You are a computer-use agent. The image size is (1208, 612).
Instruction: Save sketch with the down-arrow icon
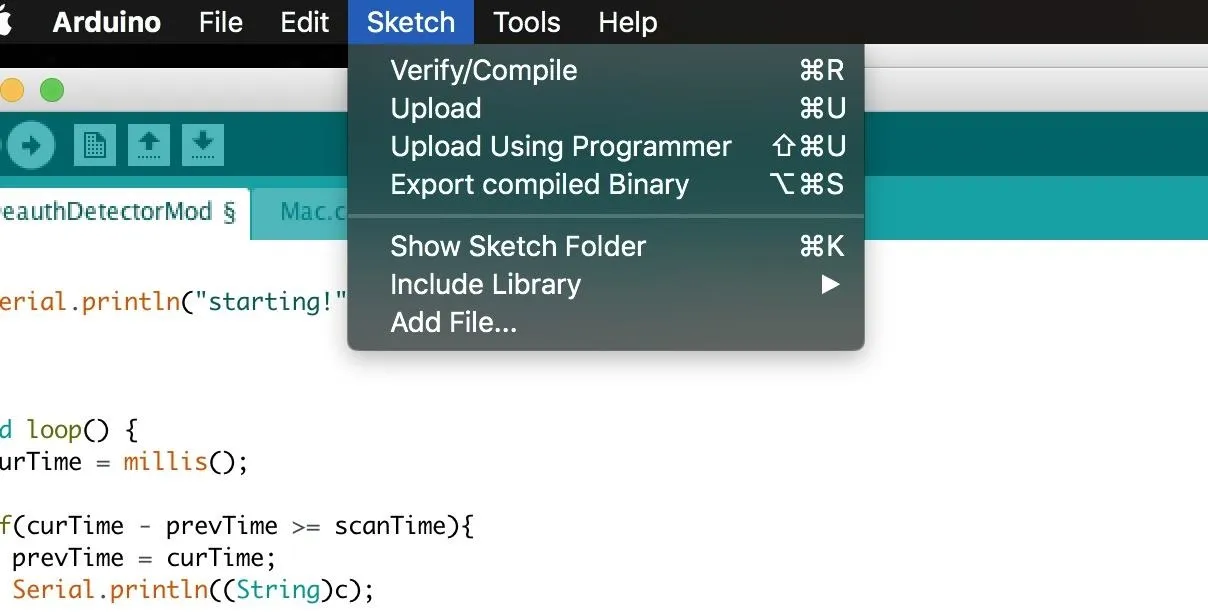point(202,146)
